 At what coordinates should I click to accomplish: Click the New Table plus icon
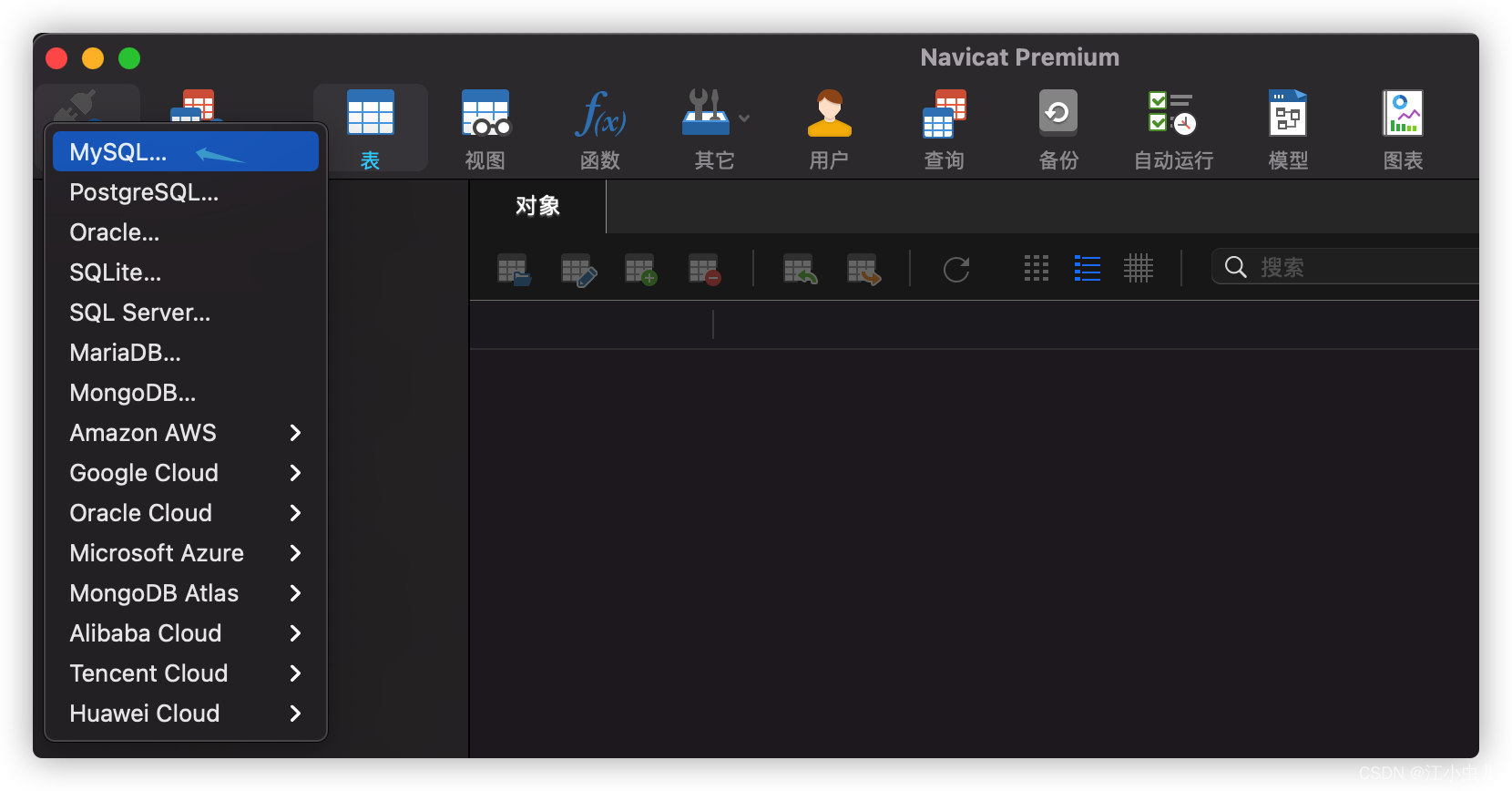(x=641, y=270)
